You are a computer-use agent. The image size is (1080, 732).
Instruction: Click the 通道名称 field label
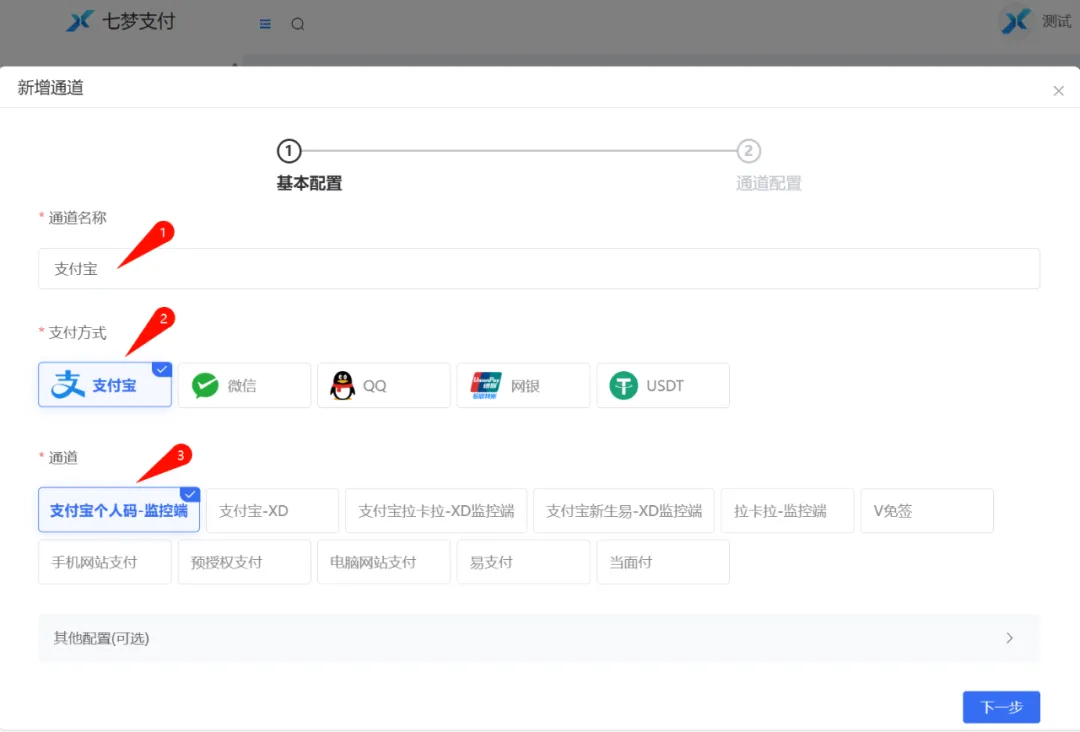click(x=77, y=218)
